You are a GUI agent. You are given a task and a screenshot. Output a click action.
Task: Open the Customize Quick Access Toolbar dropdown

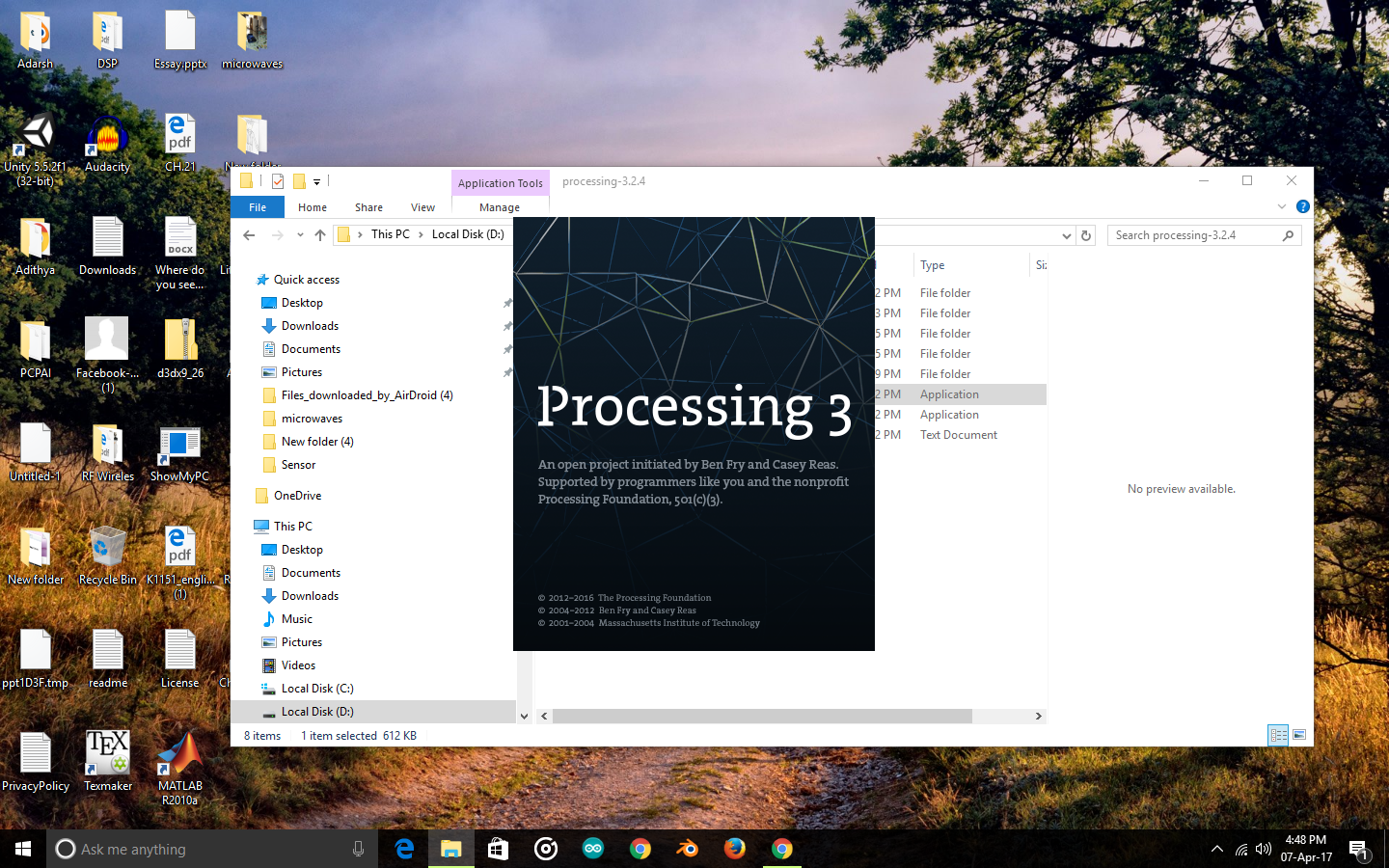coord(316,181)
